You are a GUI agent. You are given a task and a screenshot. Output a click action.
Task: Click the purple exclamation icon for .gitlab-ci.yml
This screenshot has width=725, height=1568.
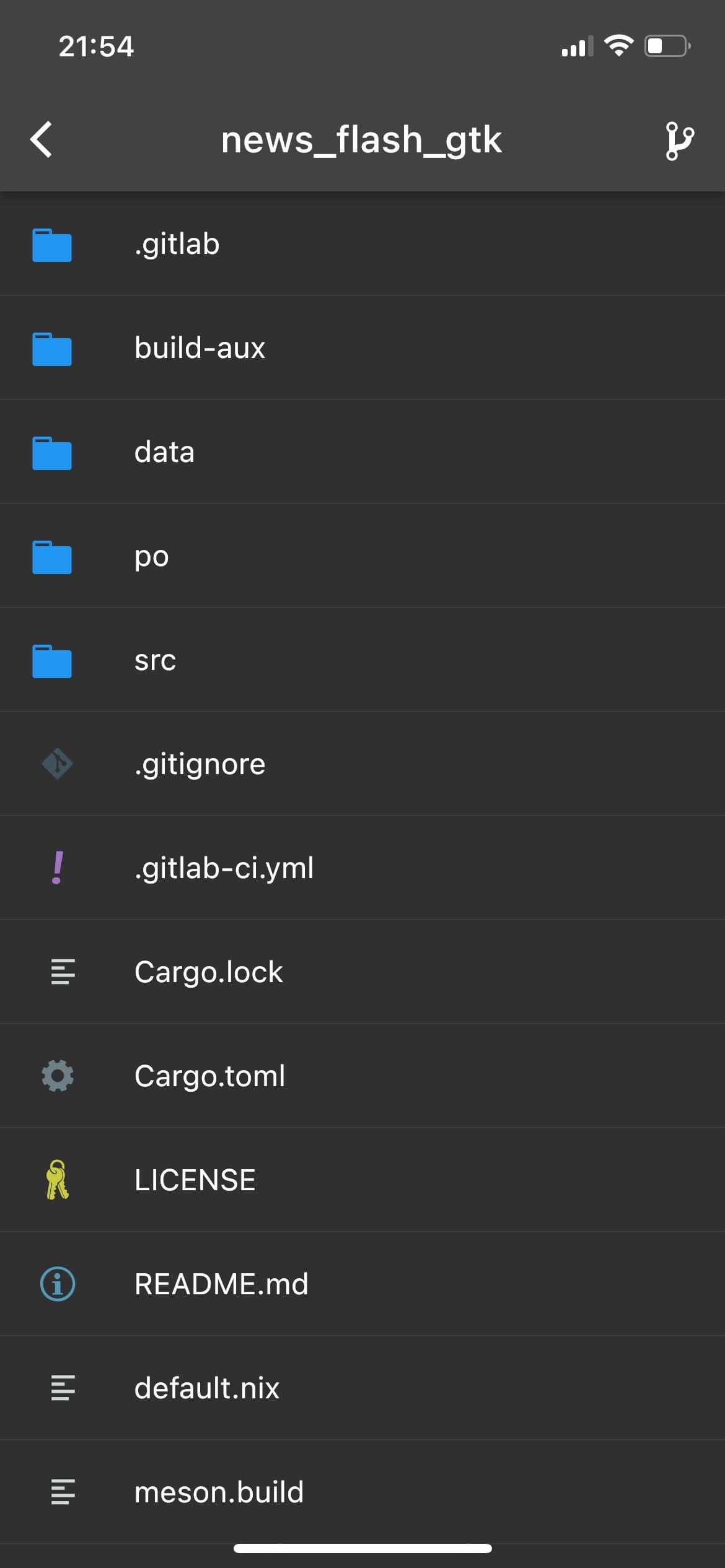(58, 868)
